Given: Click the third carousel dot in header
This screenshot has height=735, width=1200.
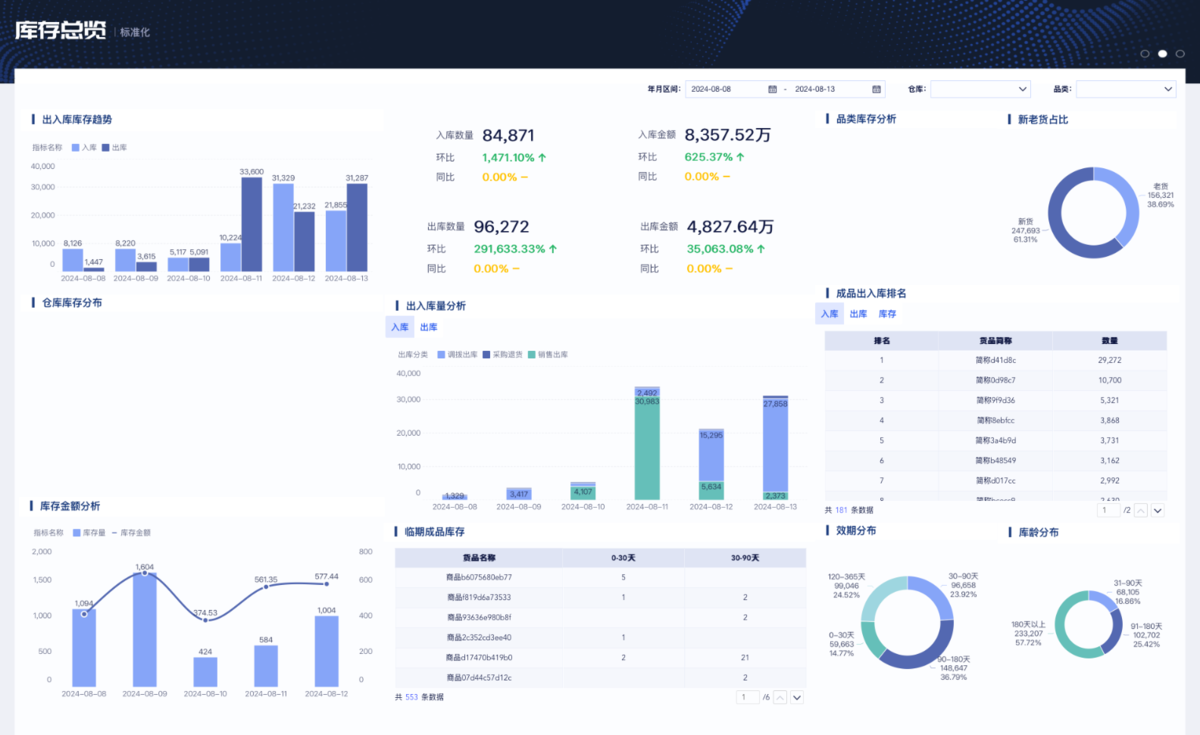Looking at the screenshot, I should (x=1180, y=53).
